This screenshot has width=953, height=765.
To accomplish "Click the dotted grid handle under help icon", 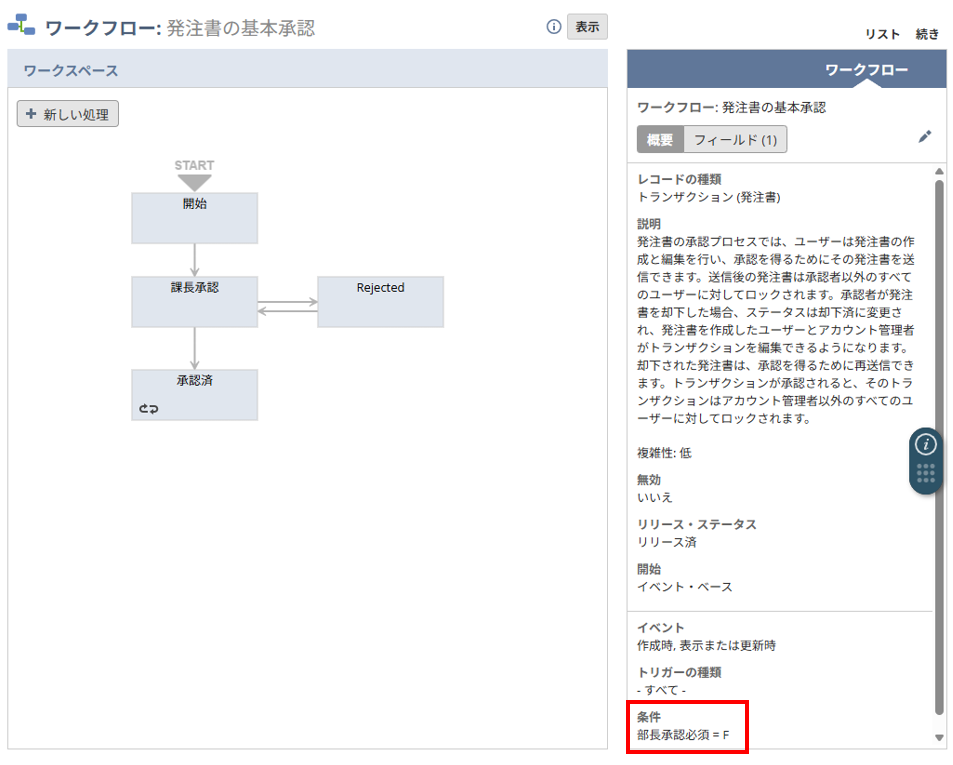I will coord(926,473).
